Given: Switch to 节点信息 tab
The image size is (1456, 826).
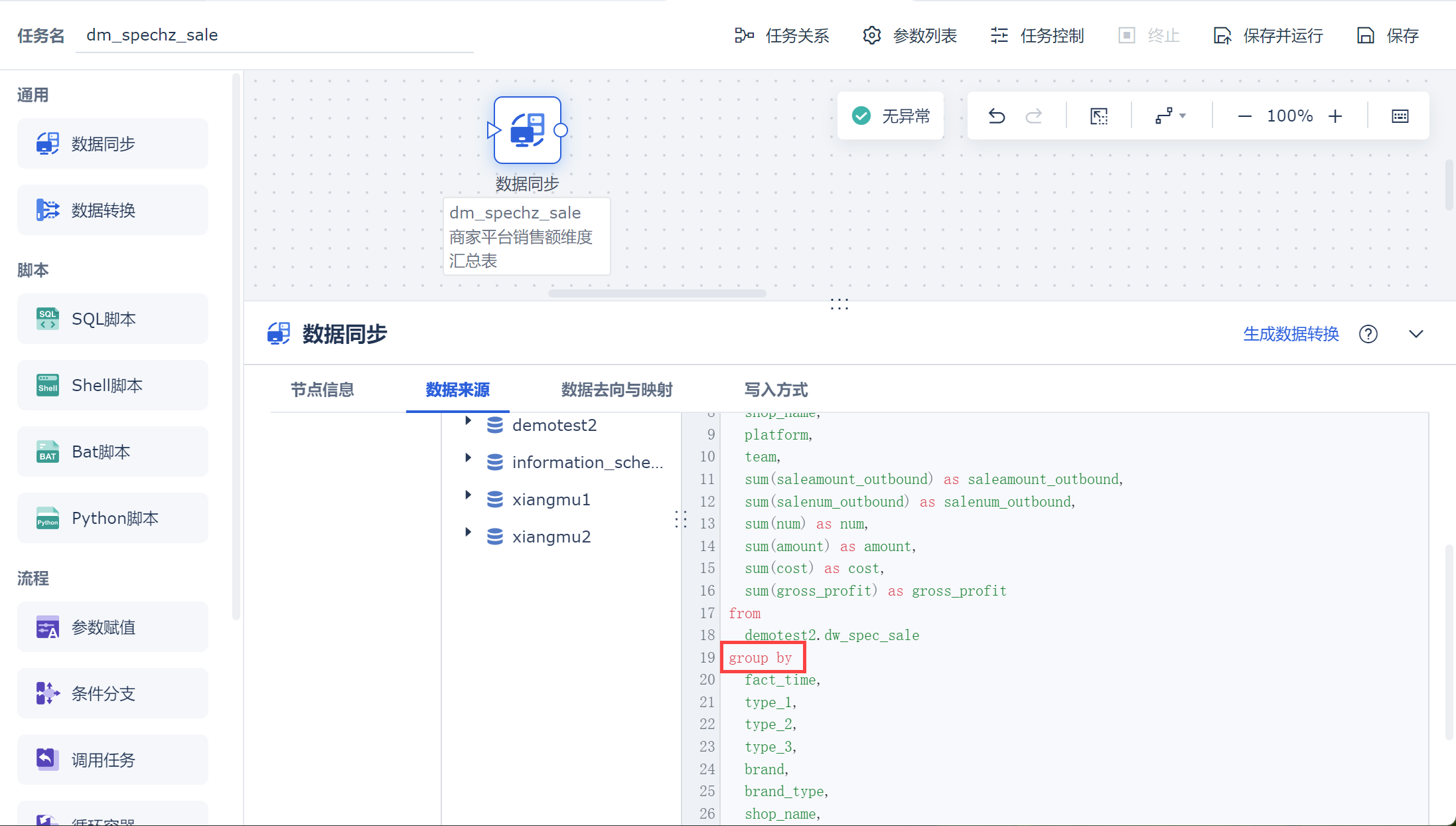Looking at the screenshot, I should (x=323, y=390).
